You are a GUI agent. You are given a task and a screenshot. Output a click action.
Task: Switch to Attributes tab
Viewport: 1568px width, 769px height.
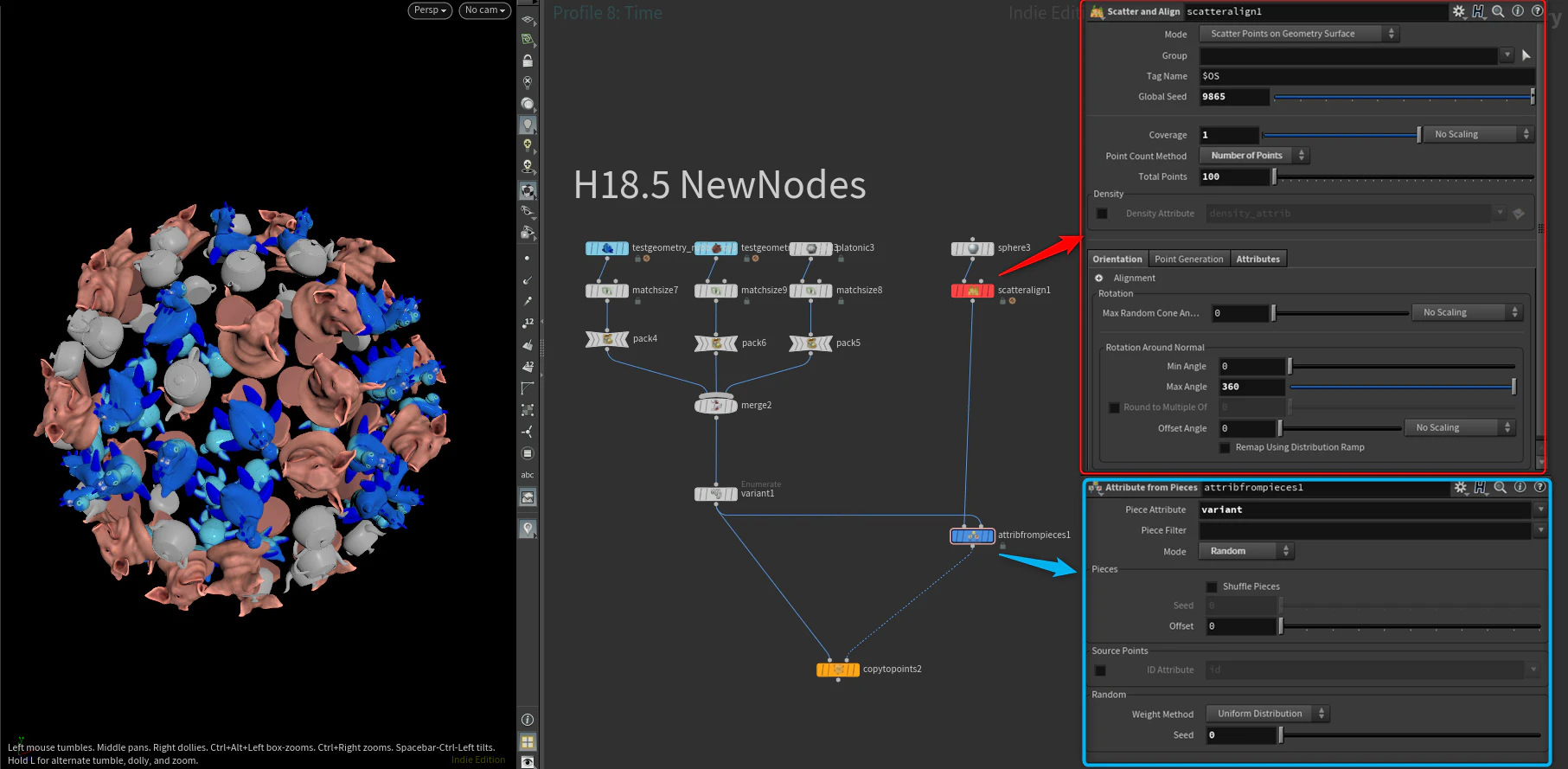1258,259
